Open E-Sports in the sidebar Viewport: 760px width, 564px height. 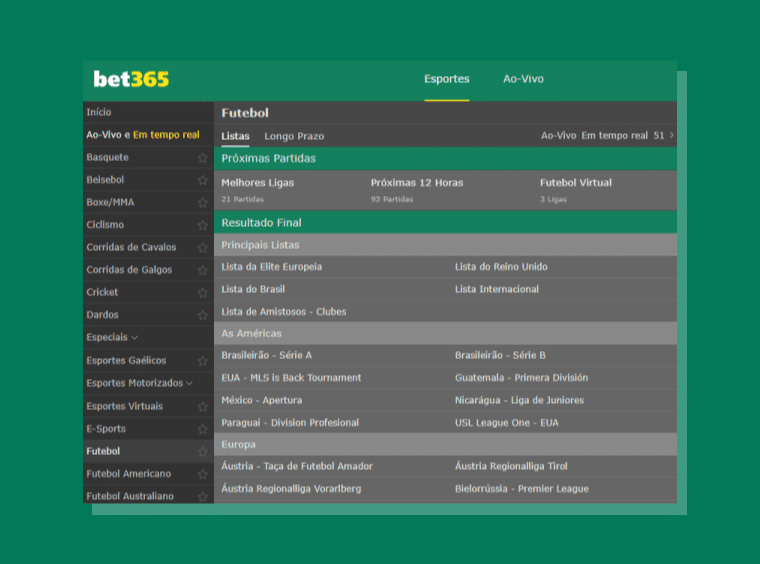point(106,429)
